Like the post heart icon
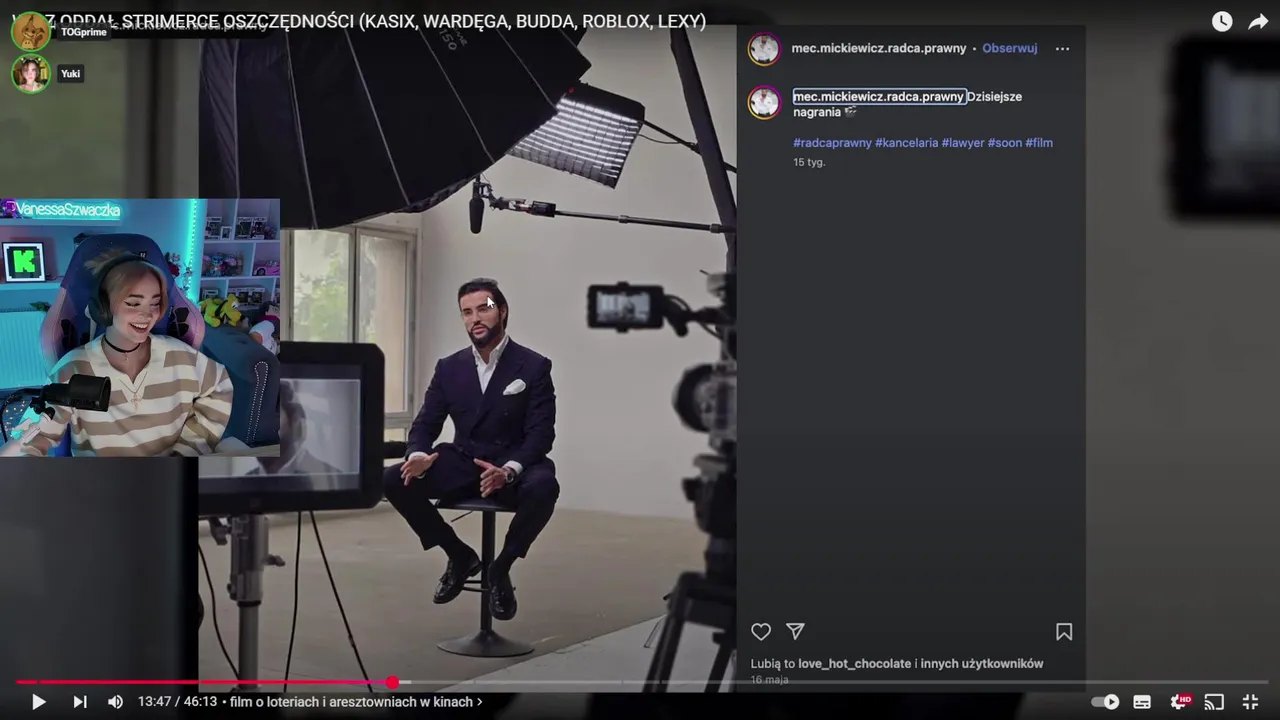1280x720 pixels. point(761,632)
